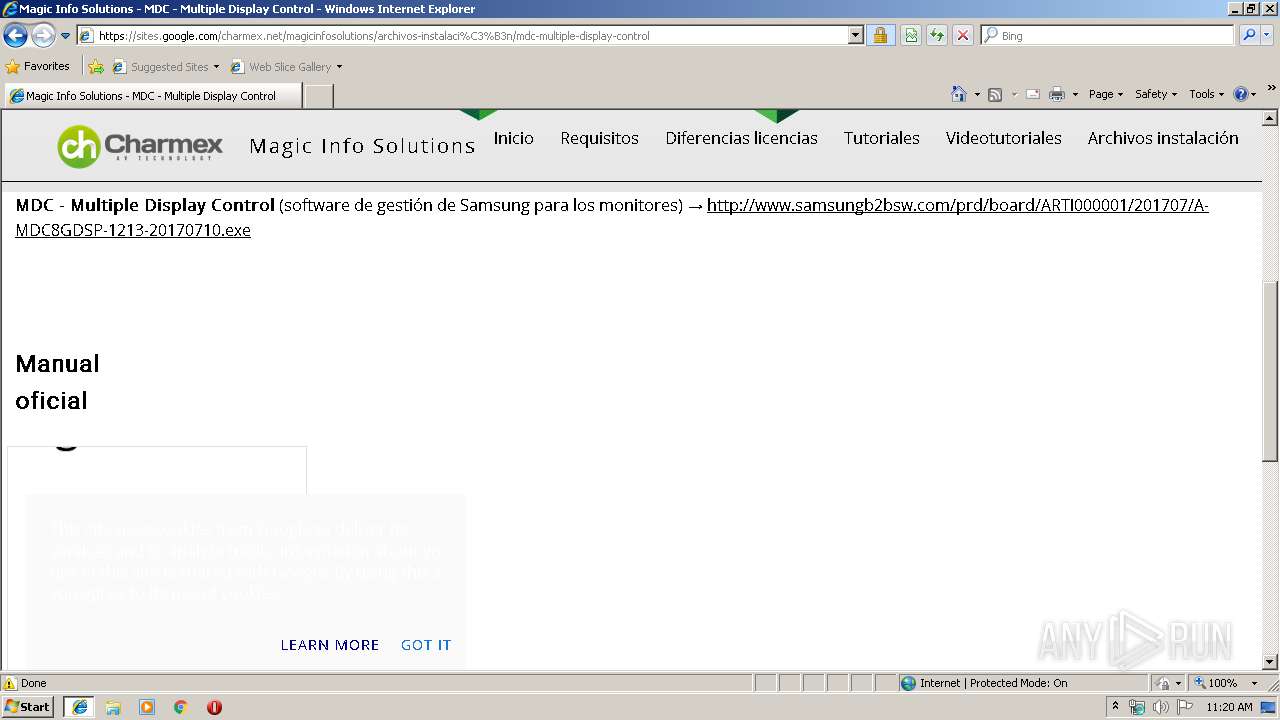The height and width of the screenshot is (720, 1280).
Task: Click the network tray icon
Action: [x=1137, y=707]
